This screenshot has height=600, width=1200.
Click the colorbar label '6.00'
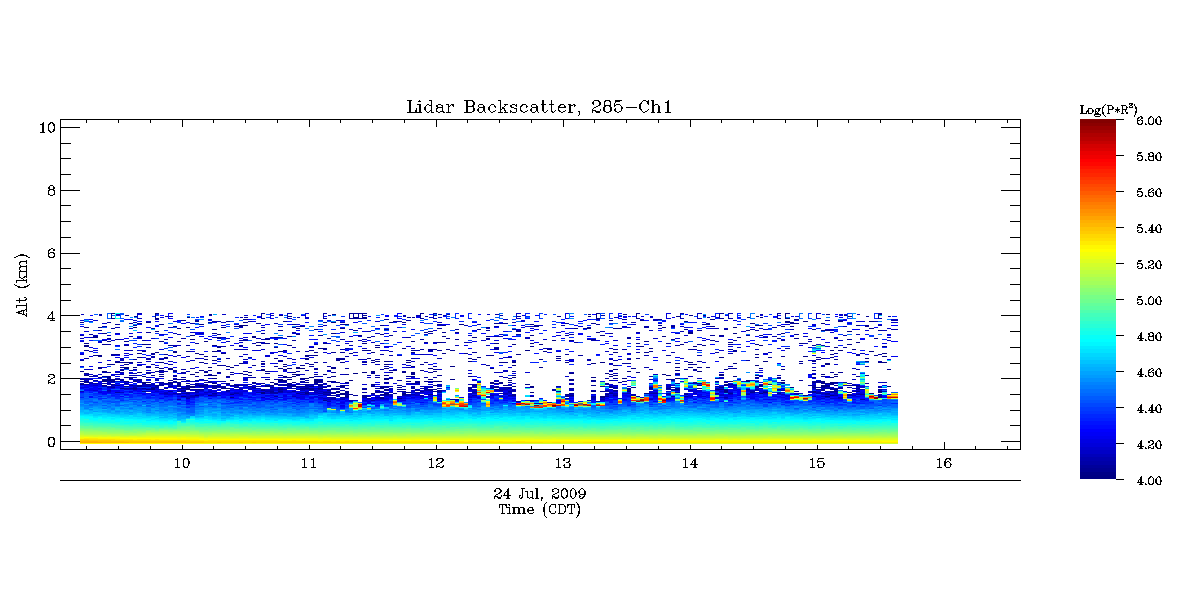1149,121
